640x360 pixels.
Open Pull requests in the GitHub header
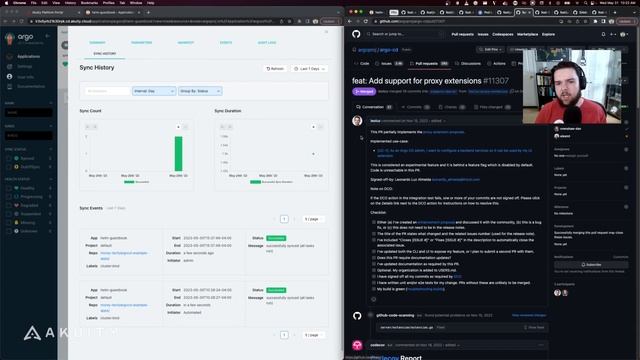(x=462, y=34)
